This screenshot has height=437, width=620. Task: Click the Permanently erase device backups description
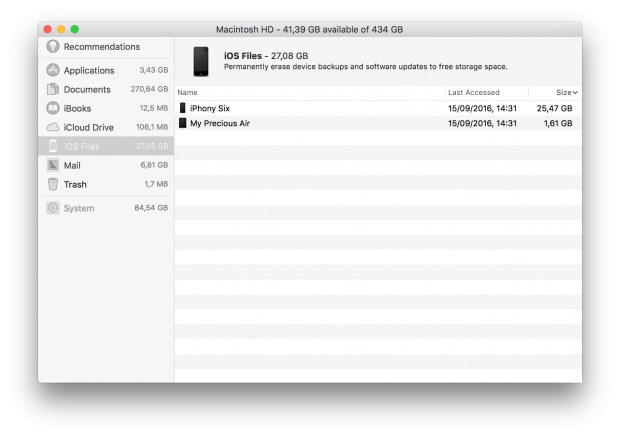point(365,66)
